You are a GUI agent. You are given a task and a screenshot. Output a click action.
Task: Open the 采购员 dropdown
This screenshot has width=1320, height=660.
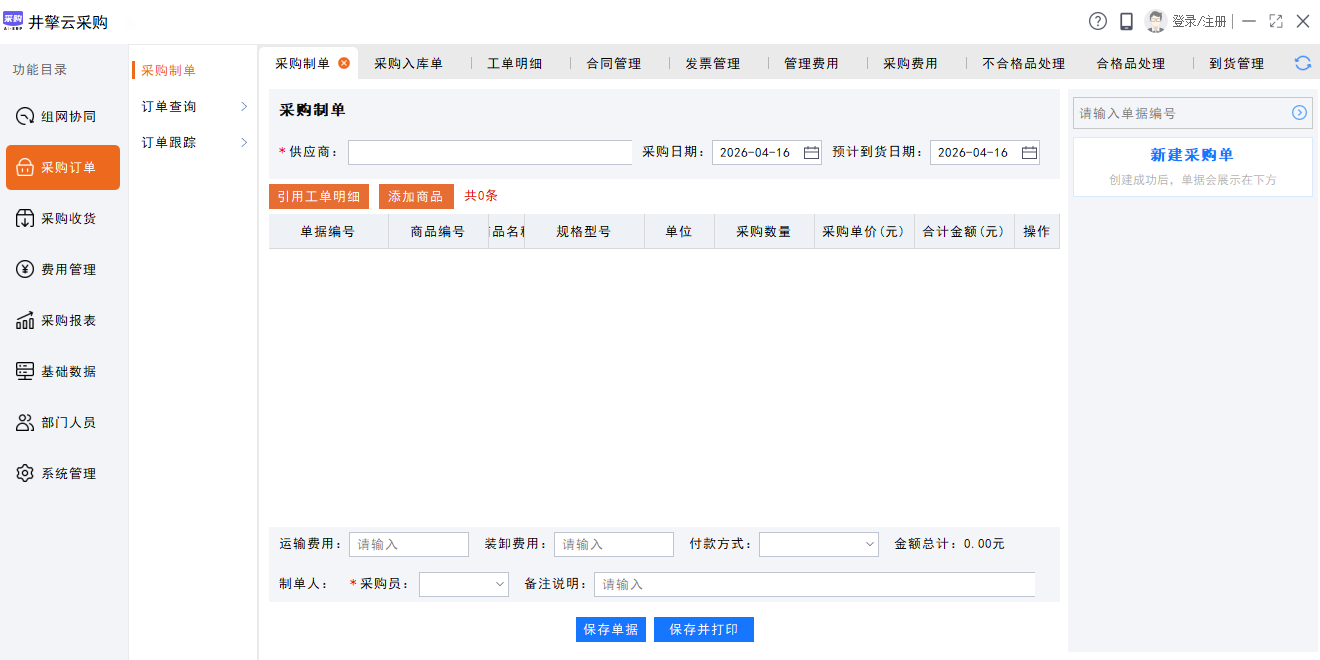pos(464,584)
